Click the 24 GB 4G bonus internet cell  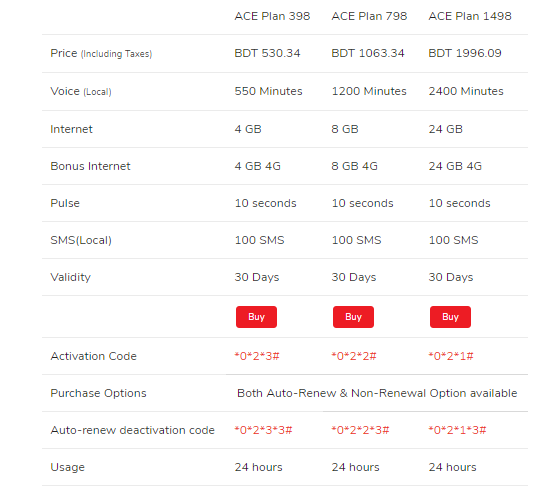[x=455, y=166]
